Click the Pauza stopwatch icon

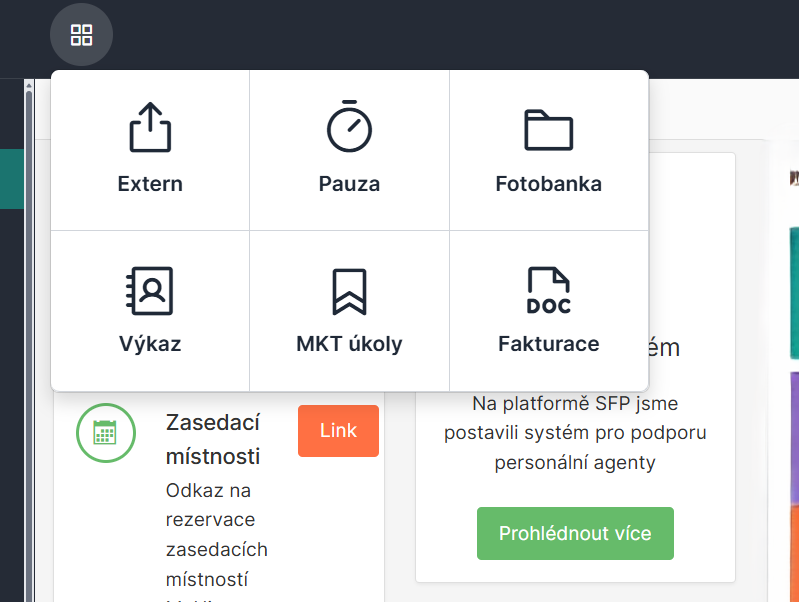(349, 126)
